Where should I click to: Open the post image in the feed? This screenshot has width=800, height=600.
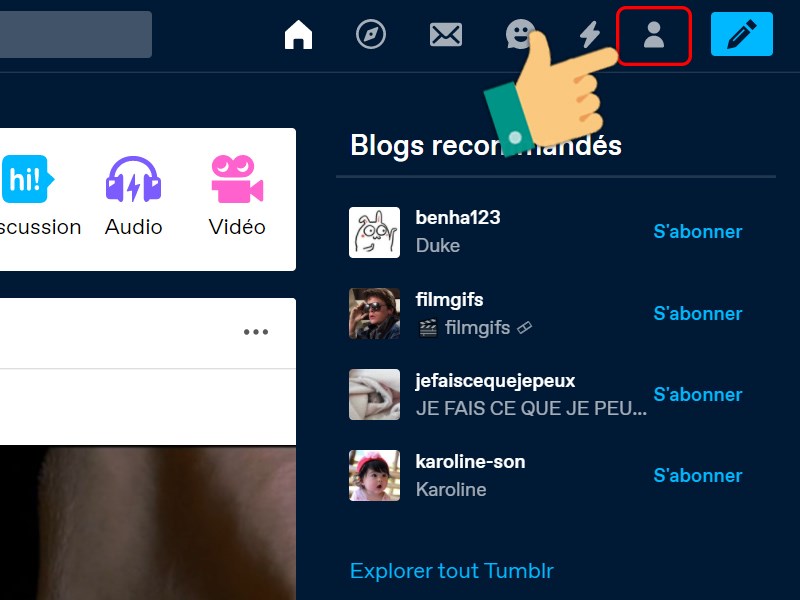148,523
